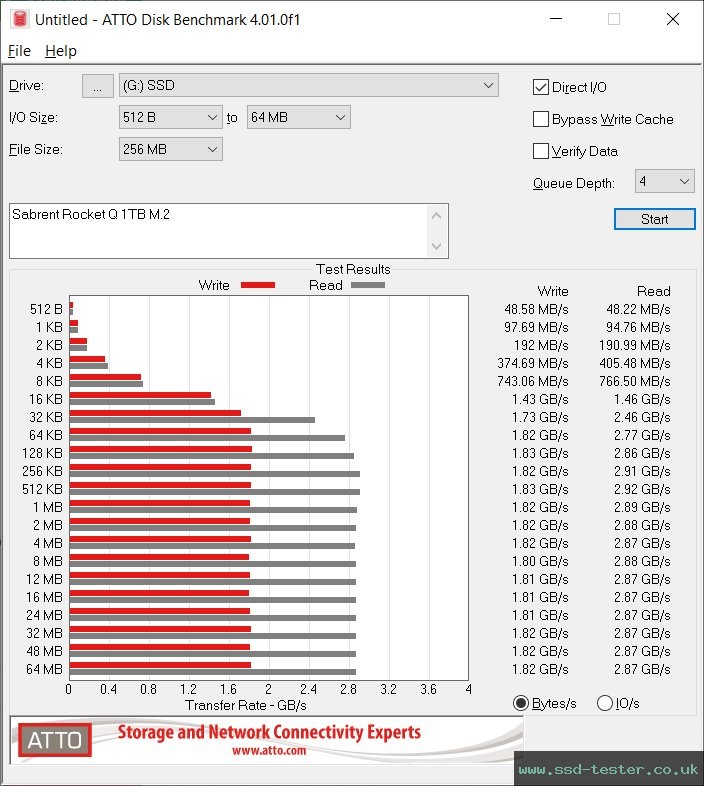Click the 48.58 MB/s write value
The width and height of the screenshot is (704, 786).
click(x=536, y=309)
